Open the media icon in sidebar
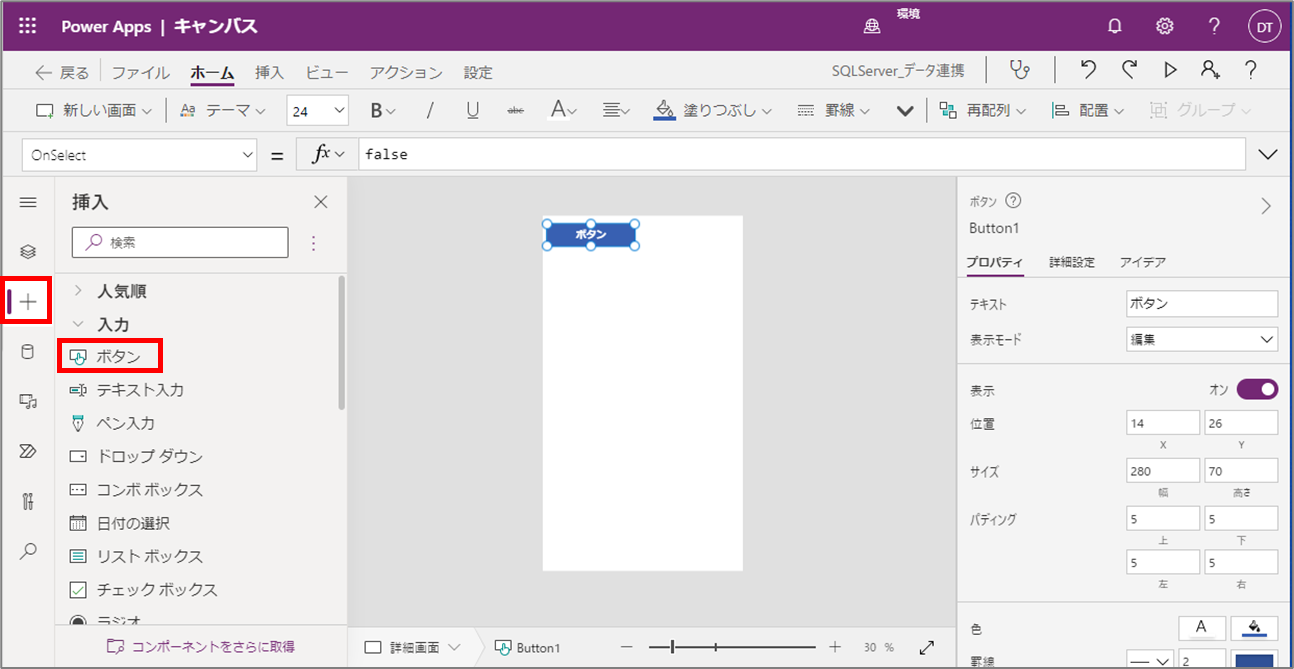The height and width of the screenshot is (669, 1294). pos(28,402)
